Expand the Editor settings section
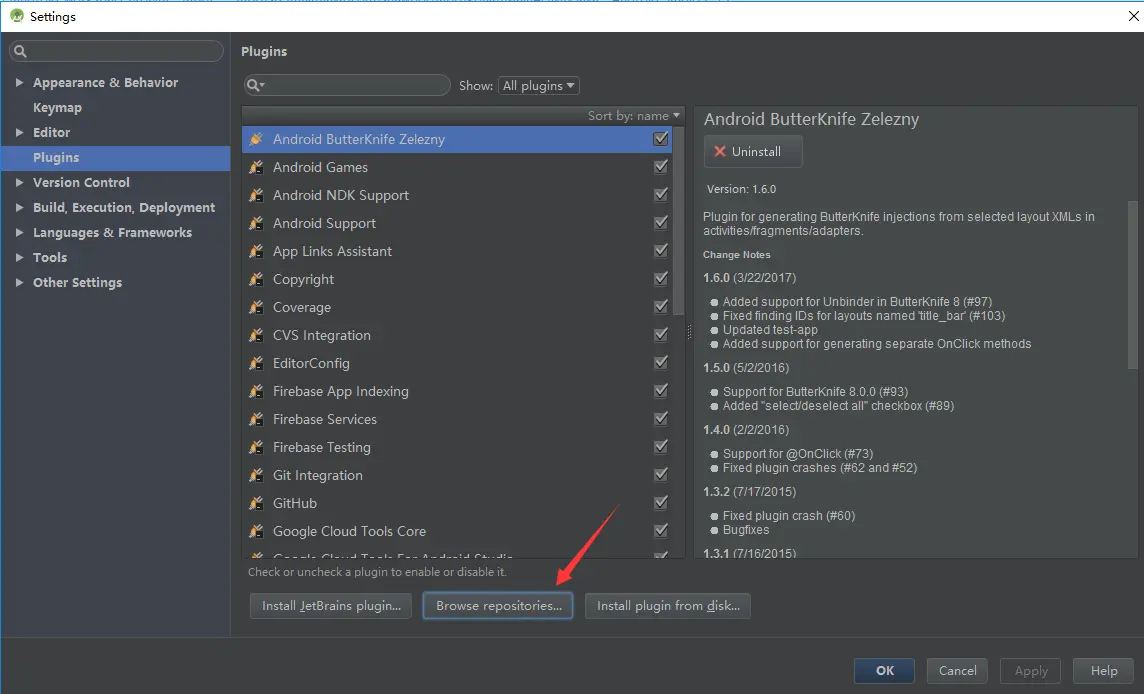 [20, 132]
